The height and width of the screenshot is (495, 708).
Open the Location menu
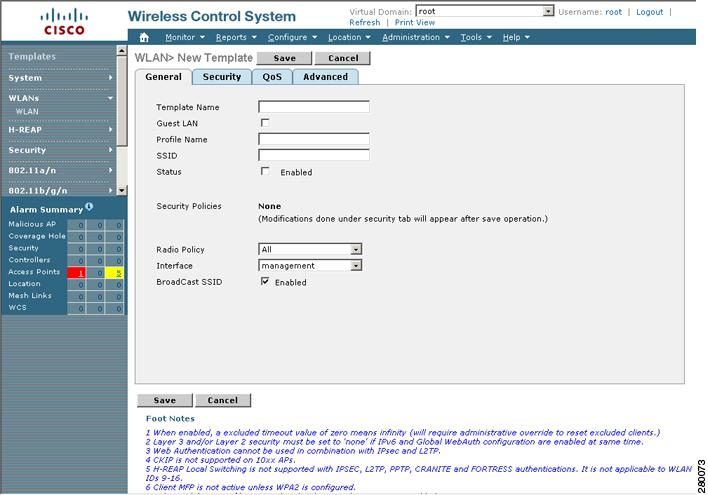pos(349,37)
